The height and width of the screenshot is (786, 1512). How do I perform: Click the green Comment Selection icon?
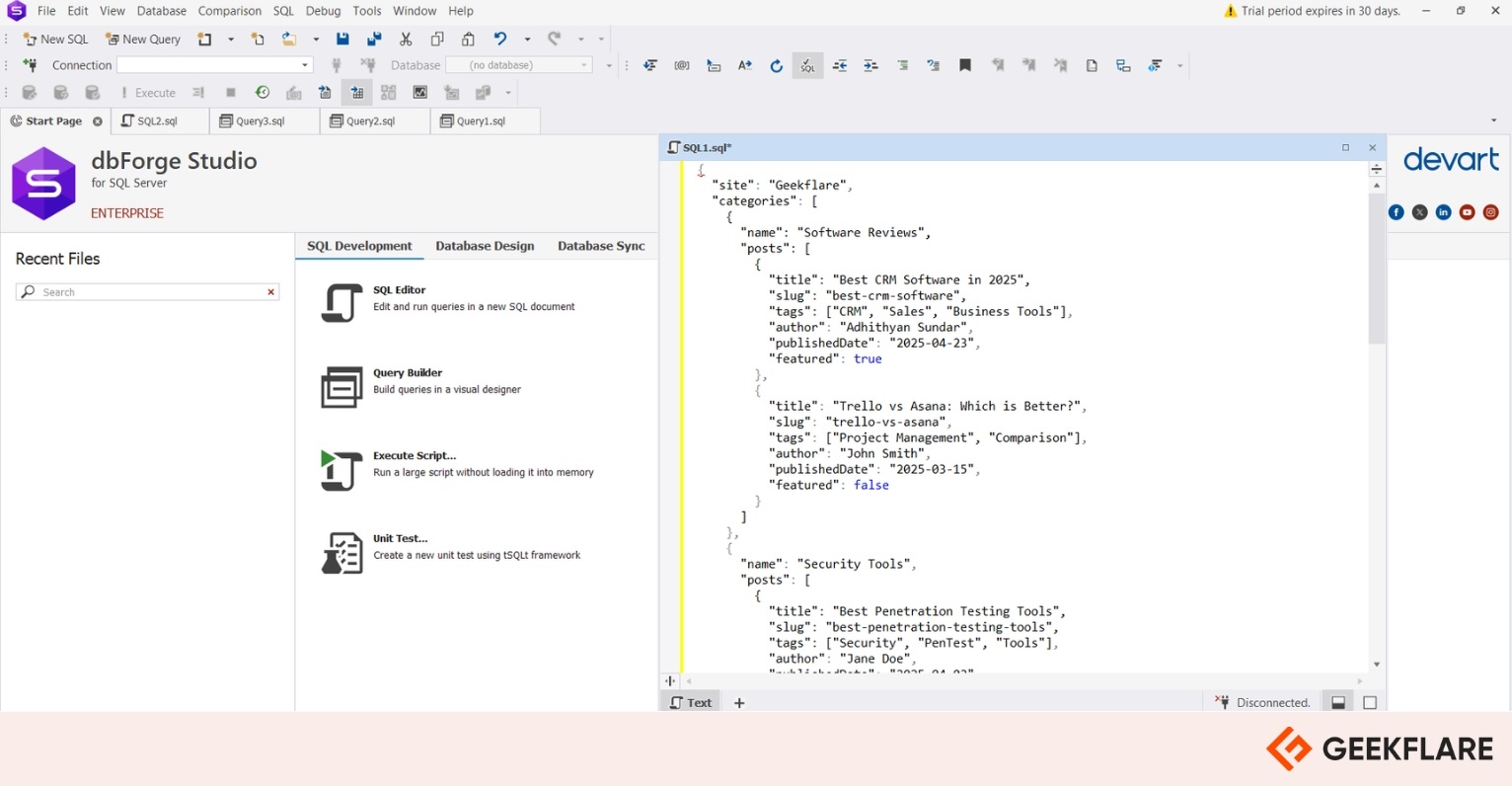903,65
